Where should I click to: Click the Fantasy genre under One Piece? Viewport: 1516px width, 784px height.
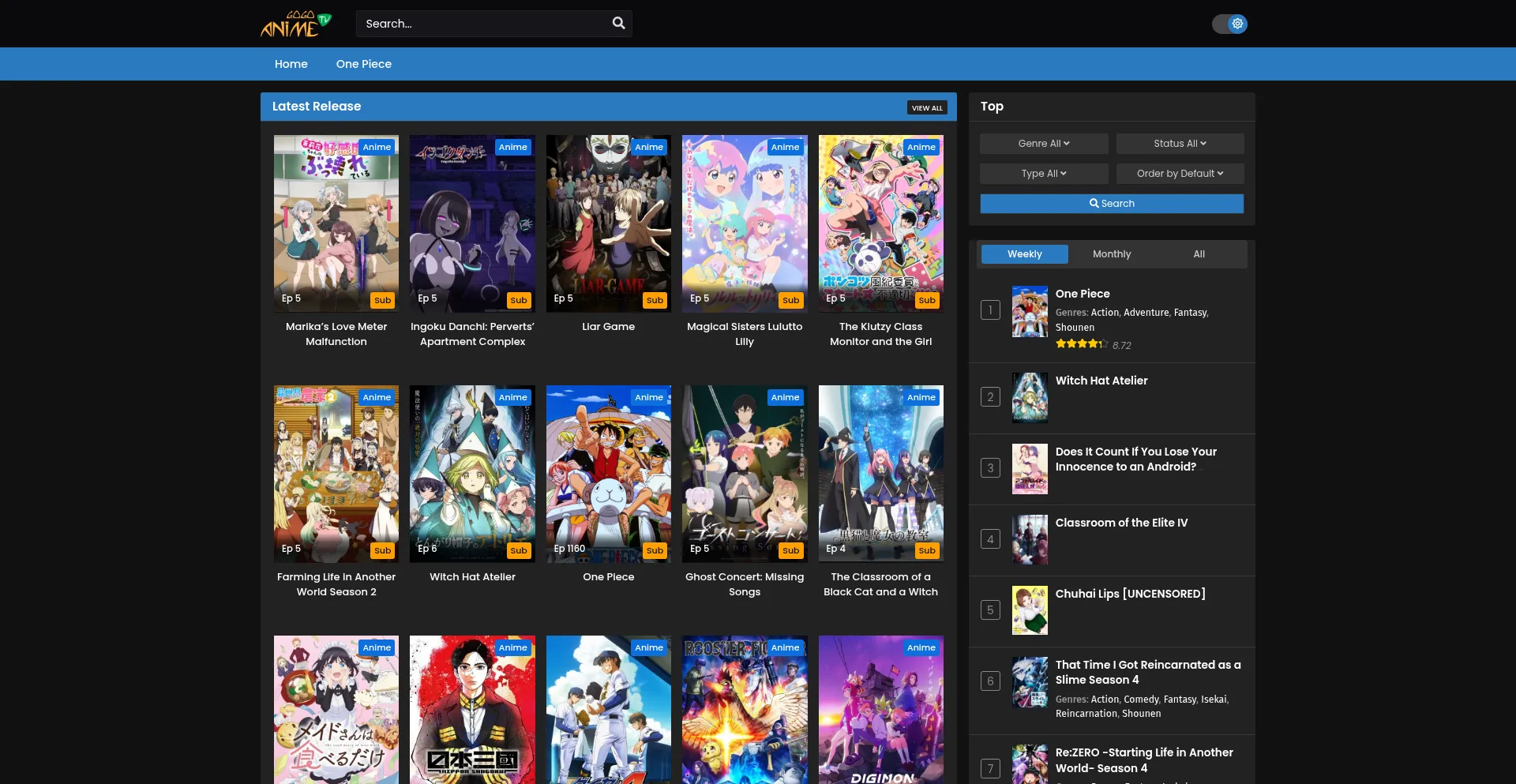point(1190,313)
